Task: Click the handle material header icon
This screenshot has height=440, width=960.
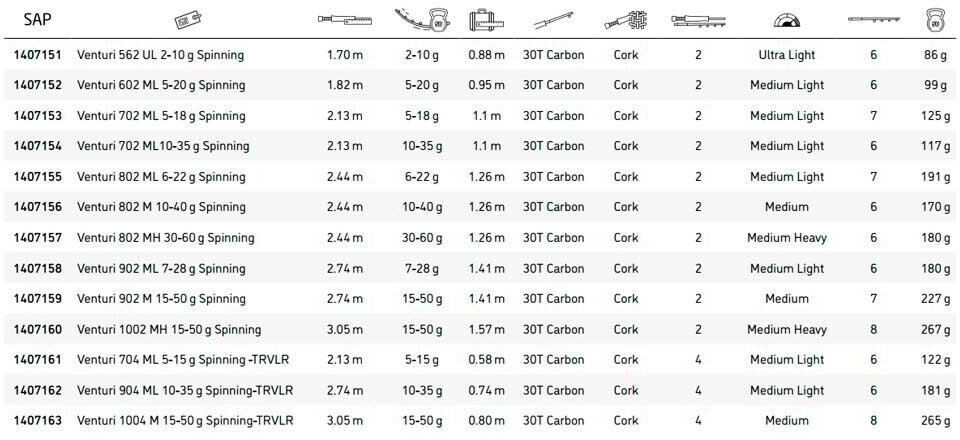Action: pyautogui.click(x=626, y=19)
